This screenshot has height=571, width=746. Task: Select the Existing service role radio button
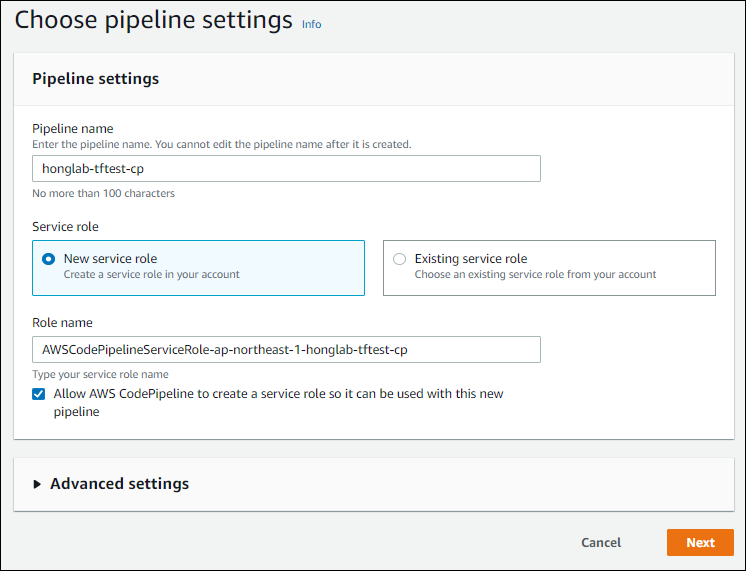(x=400, y=259)
